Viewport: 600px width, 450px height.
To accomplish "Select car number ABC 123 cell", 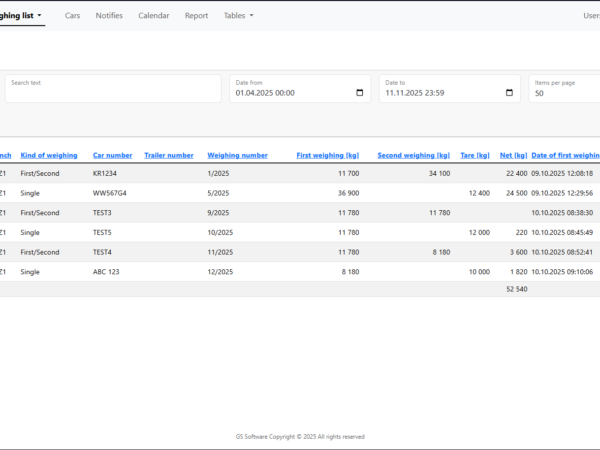I will coord(106,272).
